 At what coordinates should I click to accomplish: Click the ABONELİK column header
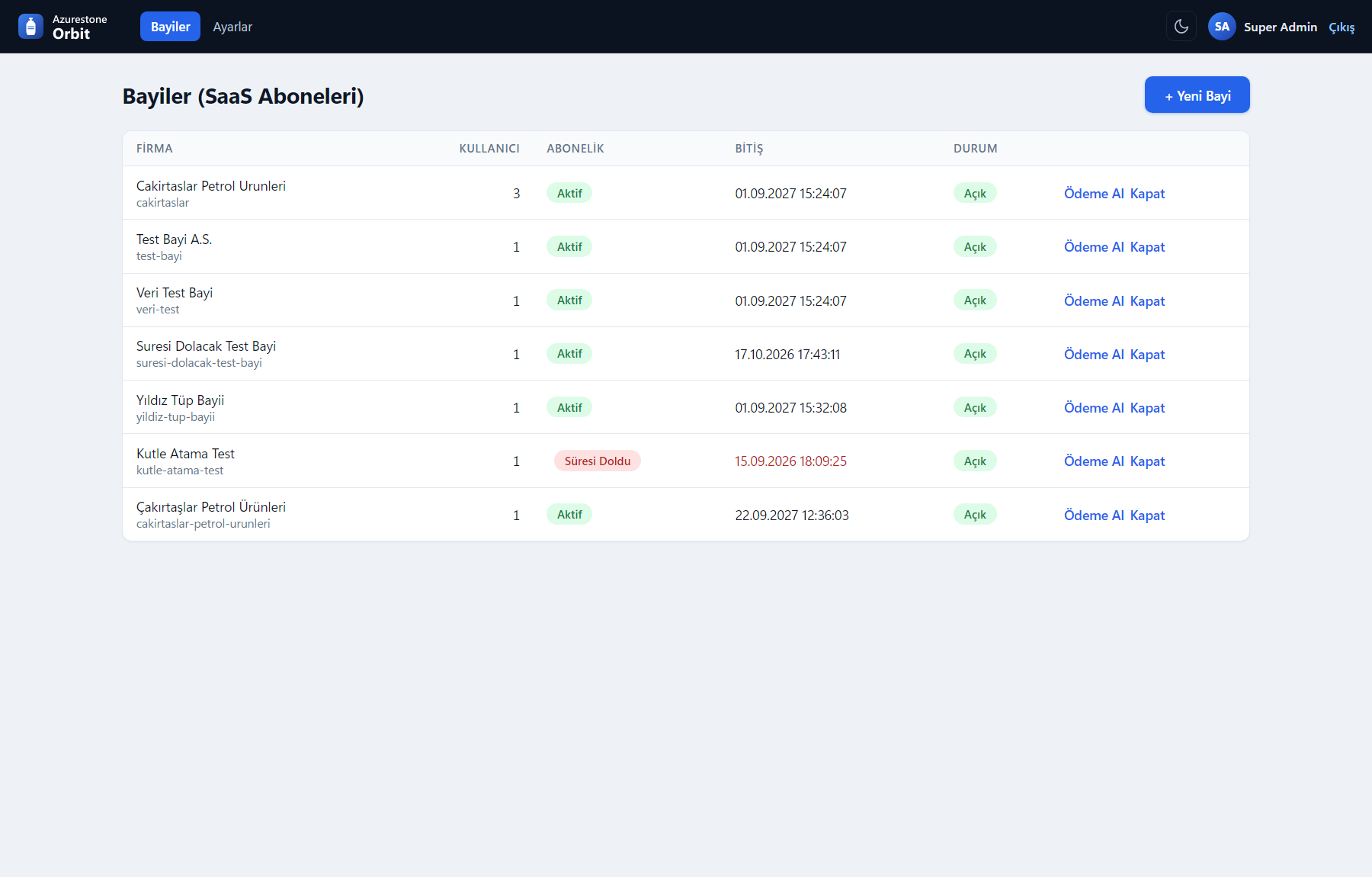575,149
